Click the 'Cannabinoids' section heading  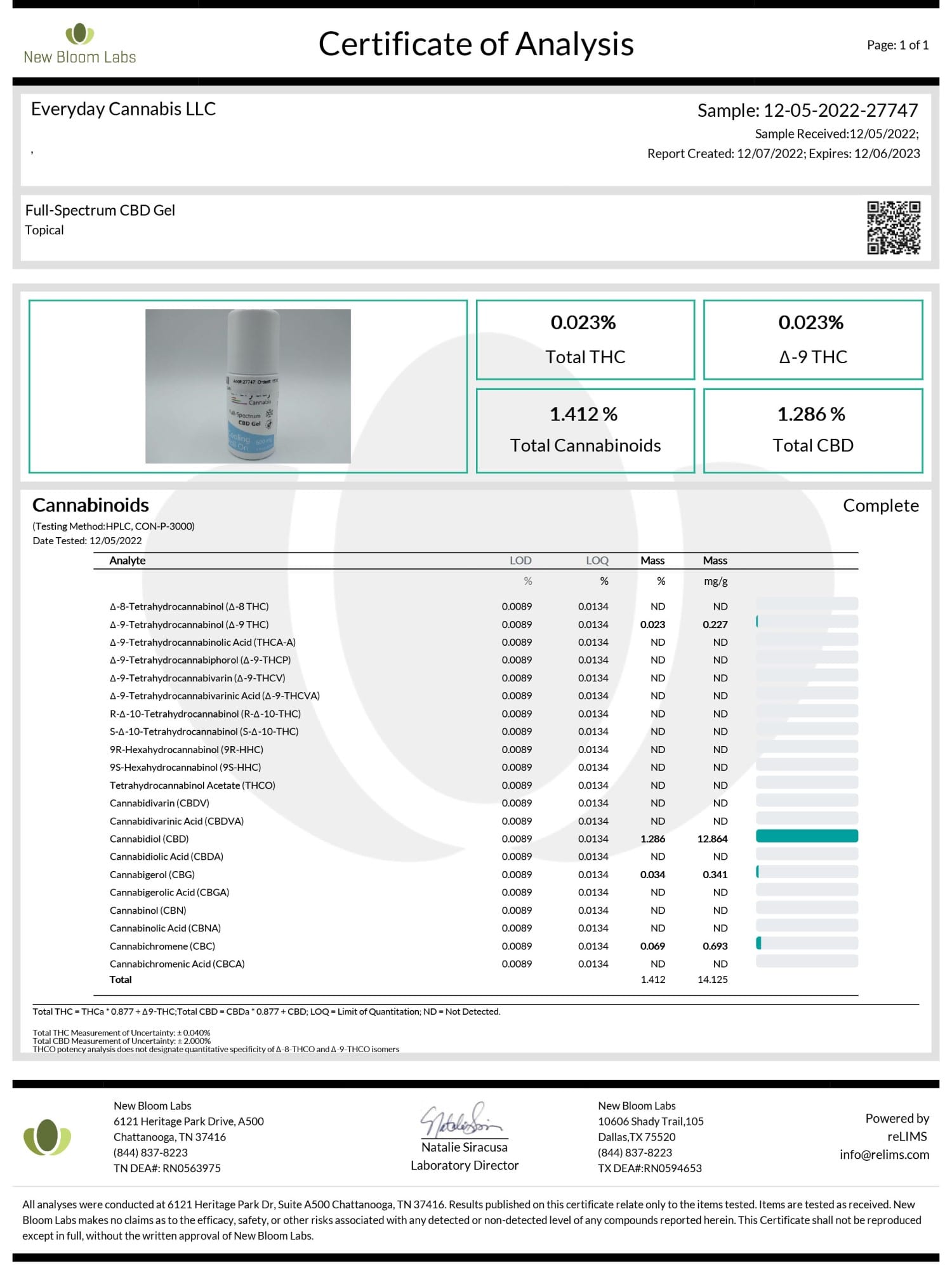(x=91, y=505)
